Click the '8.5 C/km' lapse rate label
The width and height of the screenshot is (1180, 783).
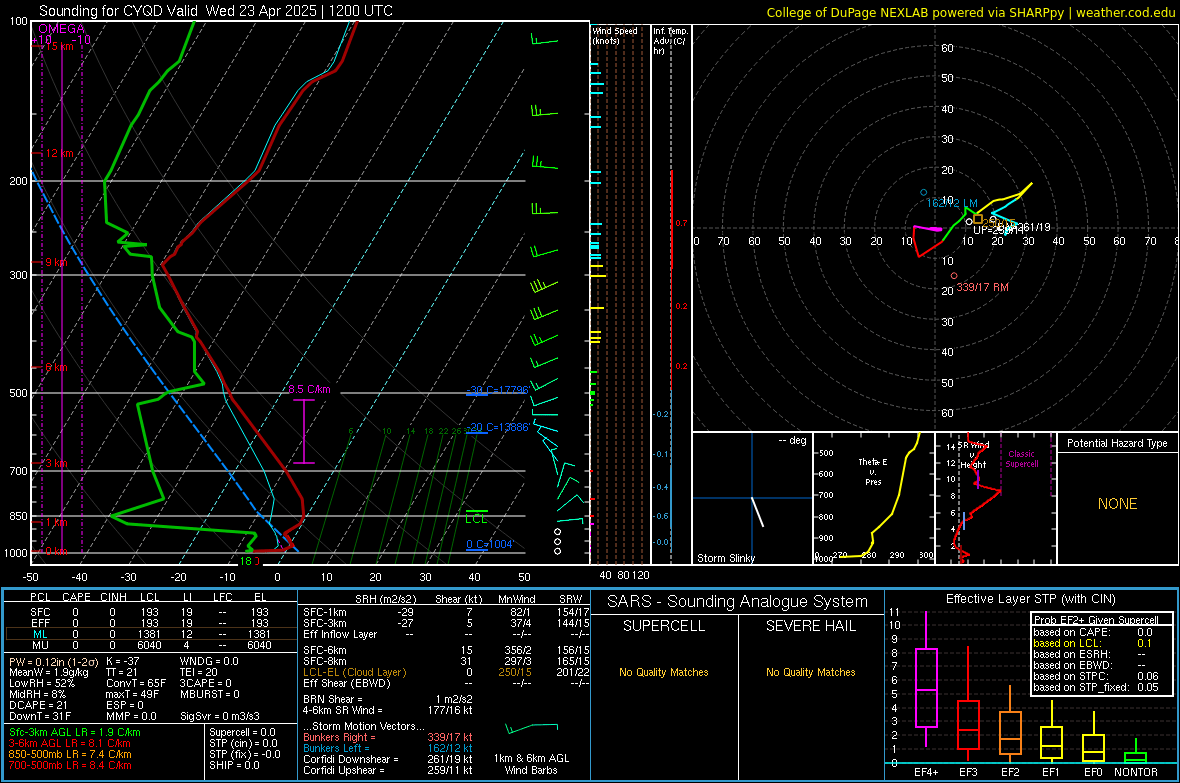click(x=309, y=389)
